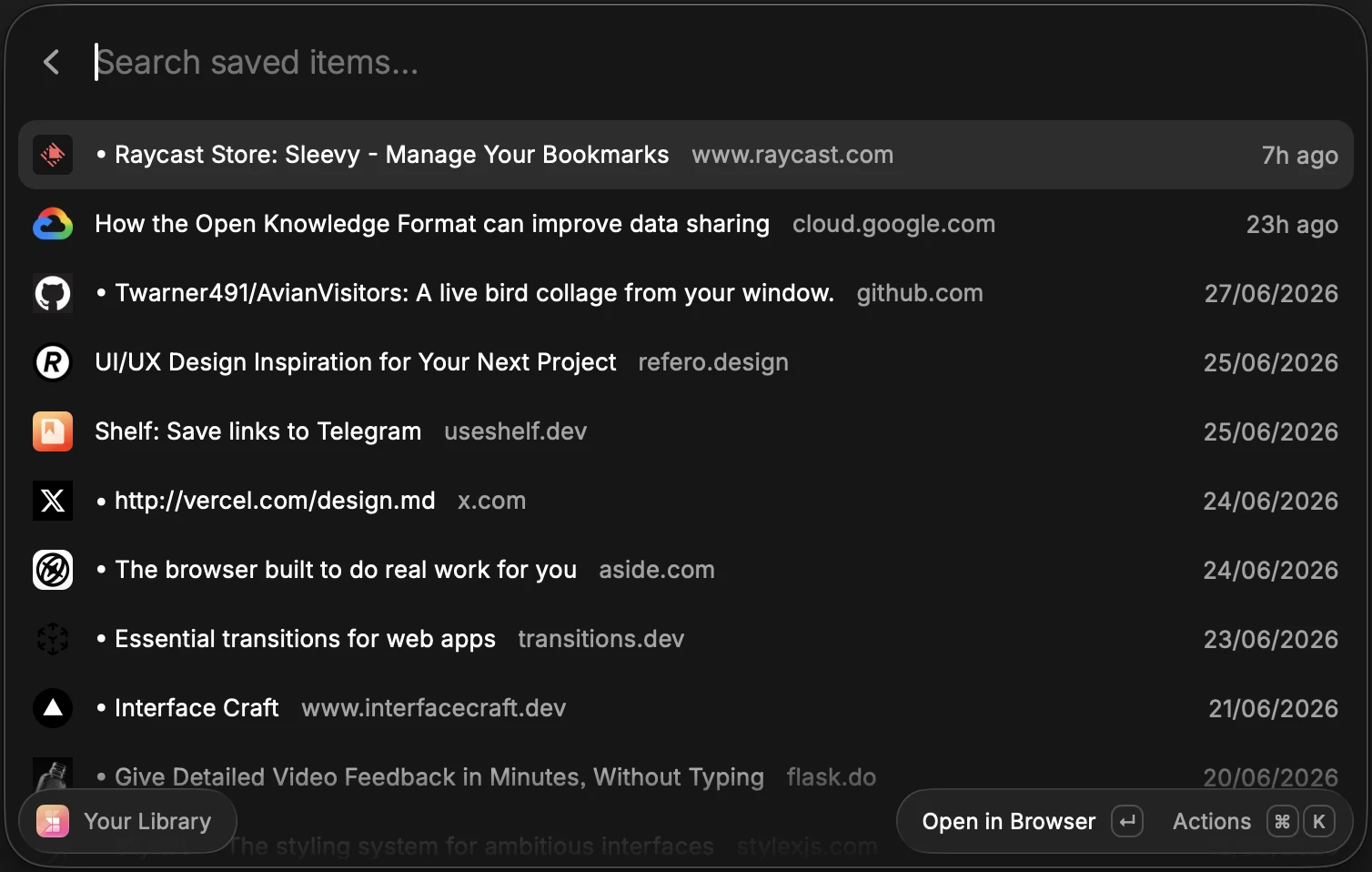The image size is (1372, 872).
Task: Focus the Search saved items field
Action: (710, 62)
